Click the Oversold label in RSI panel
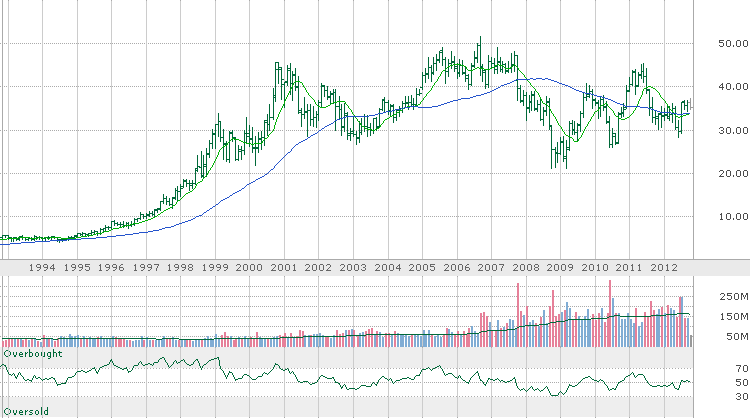 [x=26, y=412]
